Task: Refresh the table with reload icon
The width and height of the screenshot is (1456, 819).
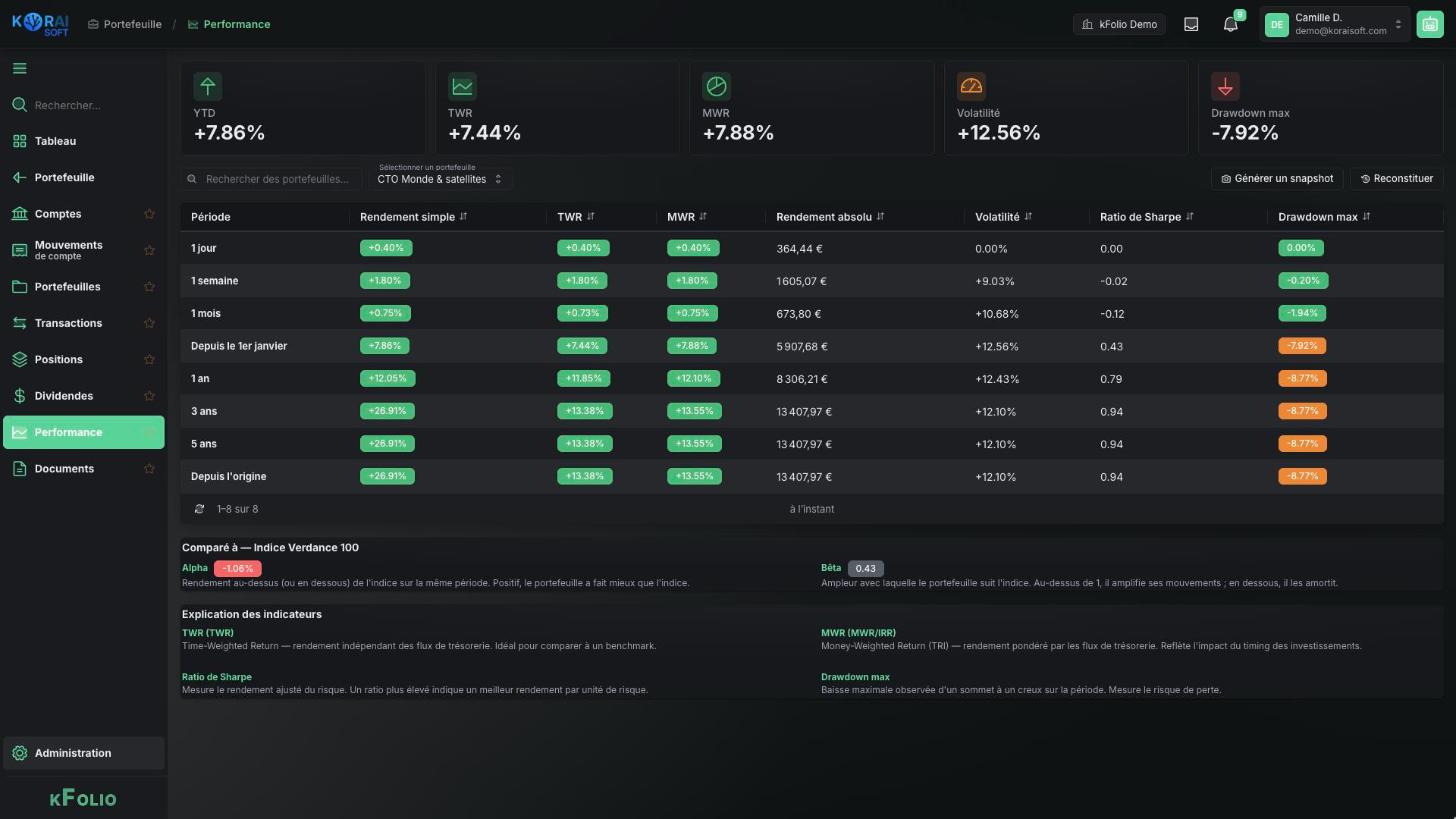Action: (199, 509)
